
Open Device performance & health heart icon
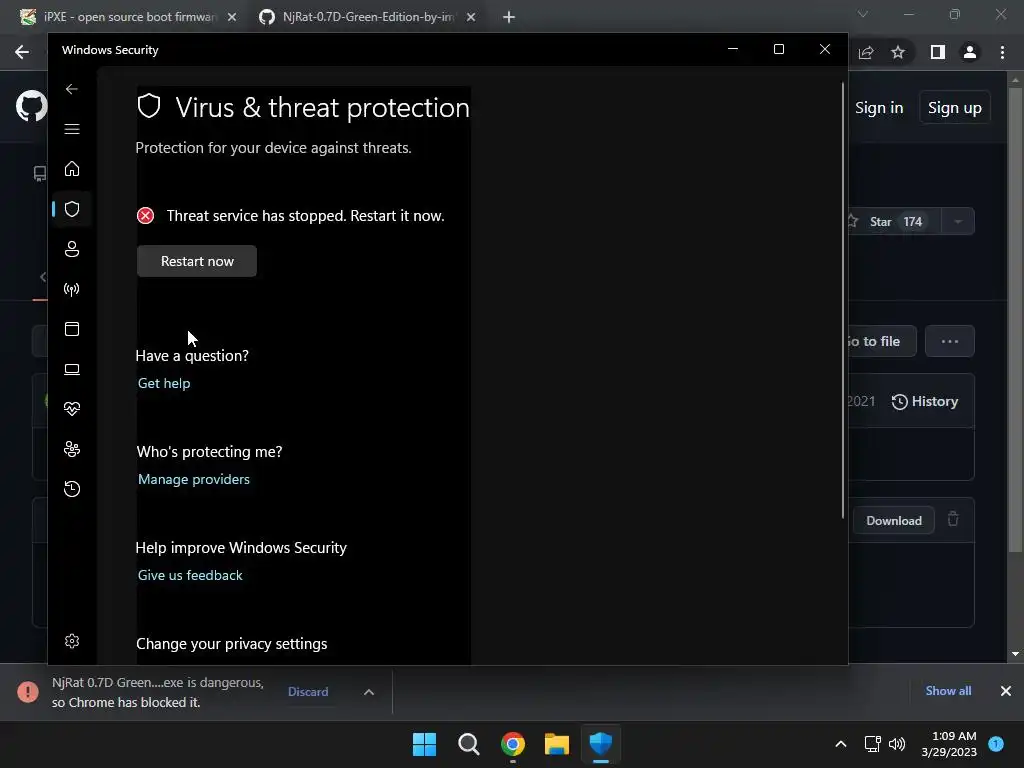point(72,409)
